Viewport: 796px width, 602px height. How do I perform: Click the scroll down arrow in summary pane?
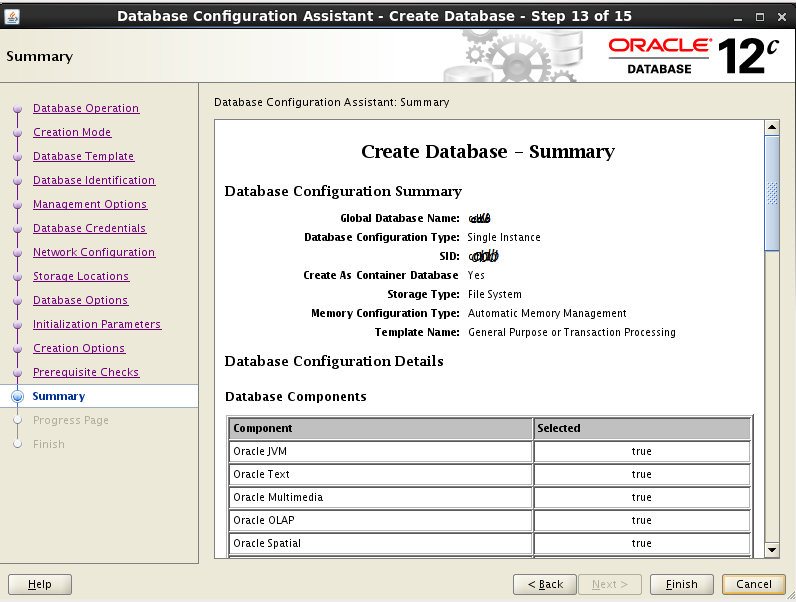(772, 550)
